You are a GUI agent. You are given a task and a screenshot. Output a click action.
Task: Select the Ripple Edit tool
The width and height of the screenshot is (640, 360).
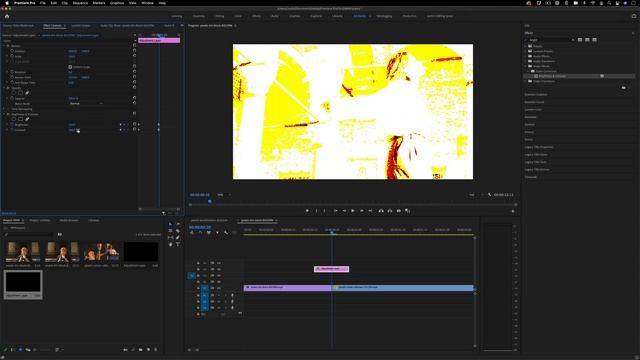[x=171, y=231]
